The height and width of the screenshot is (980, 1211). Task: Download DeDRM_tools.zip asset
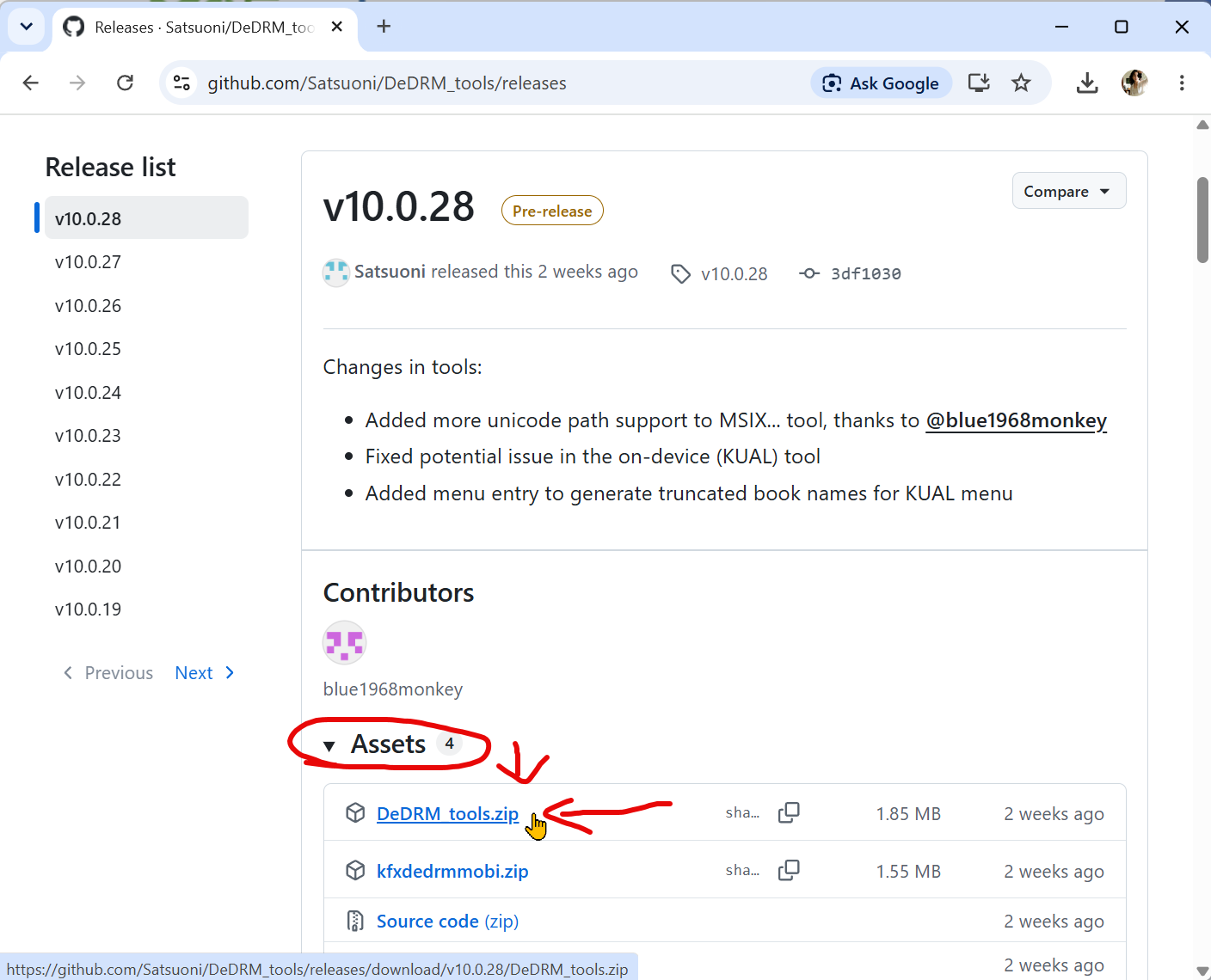coord(447,813)
